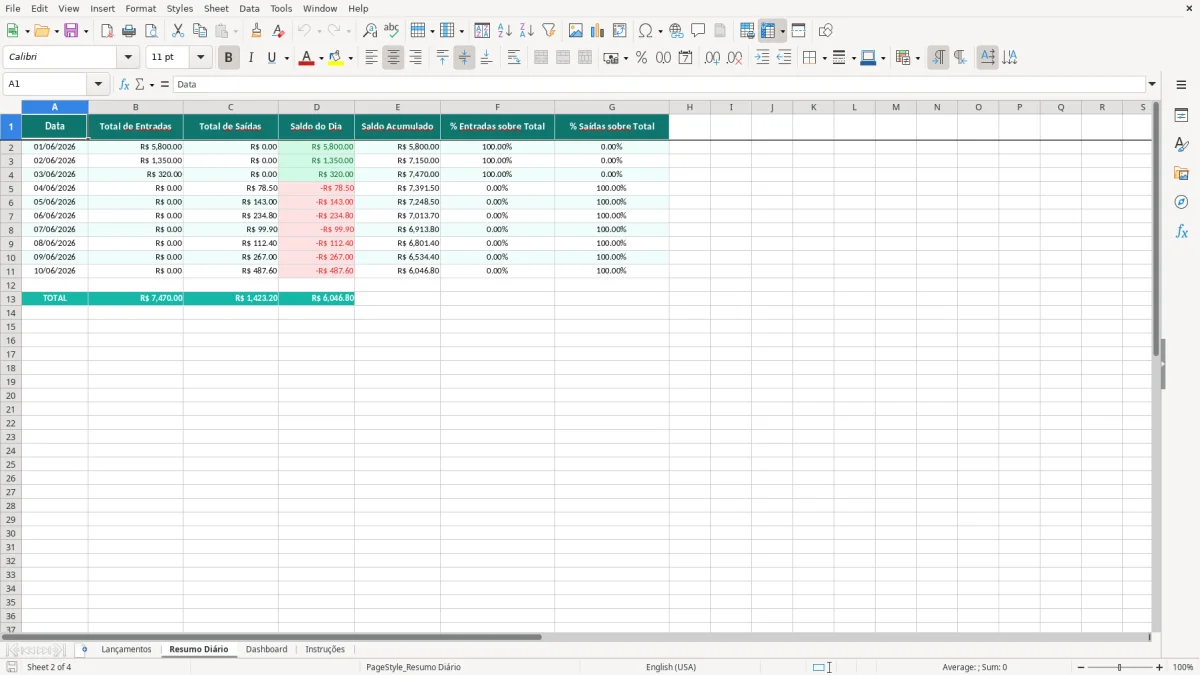This screenshot has width=1200, height=675.
Task: Expand the Font Name dropdown
Action: click(128, 58)
